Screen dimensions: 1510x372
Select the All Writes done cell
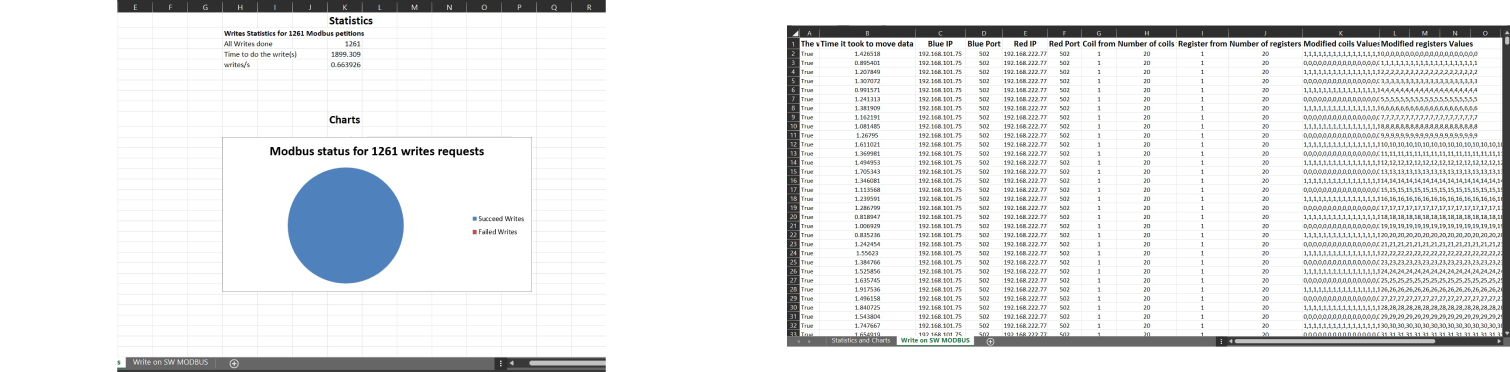coord(249,44)
